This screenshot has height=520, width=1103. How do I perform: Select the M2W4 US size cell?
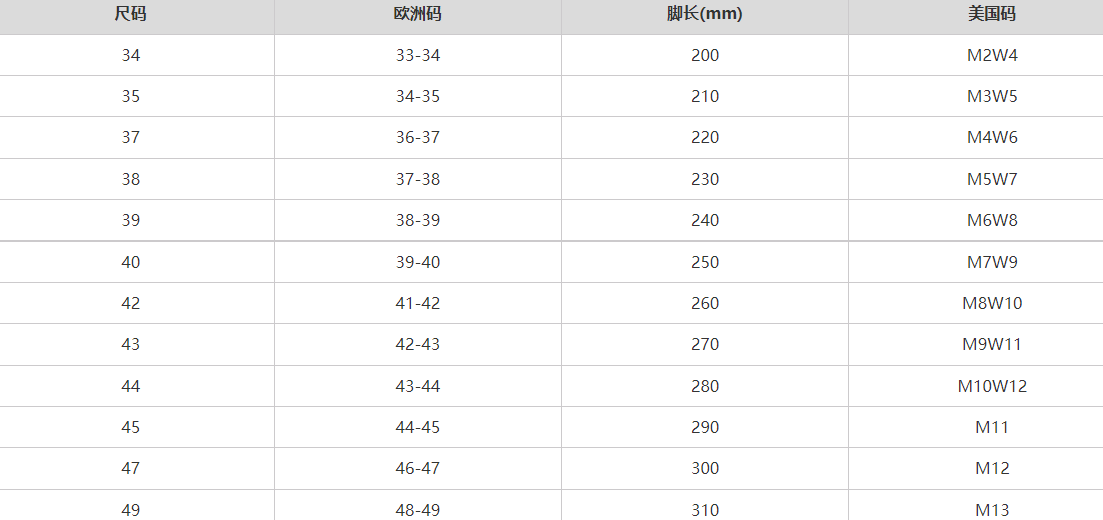992,55
